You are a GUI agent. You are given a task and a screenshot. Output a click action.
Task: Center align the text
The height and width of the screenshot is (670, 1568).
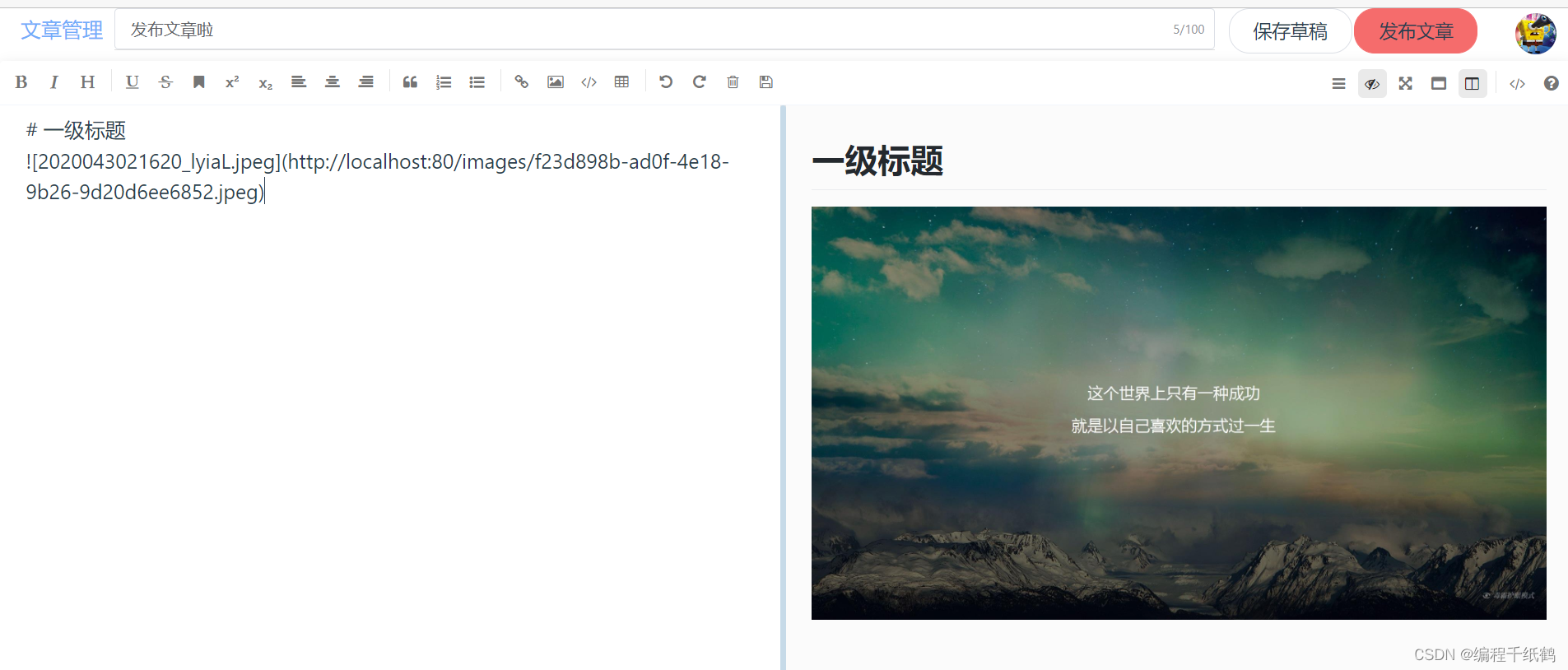pyautogui.click(x=333, y=81)
